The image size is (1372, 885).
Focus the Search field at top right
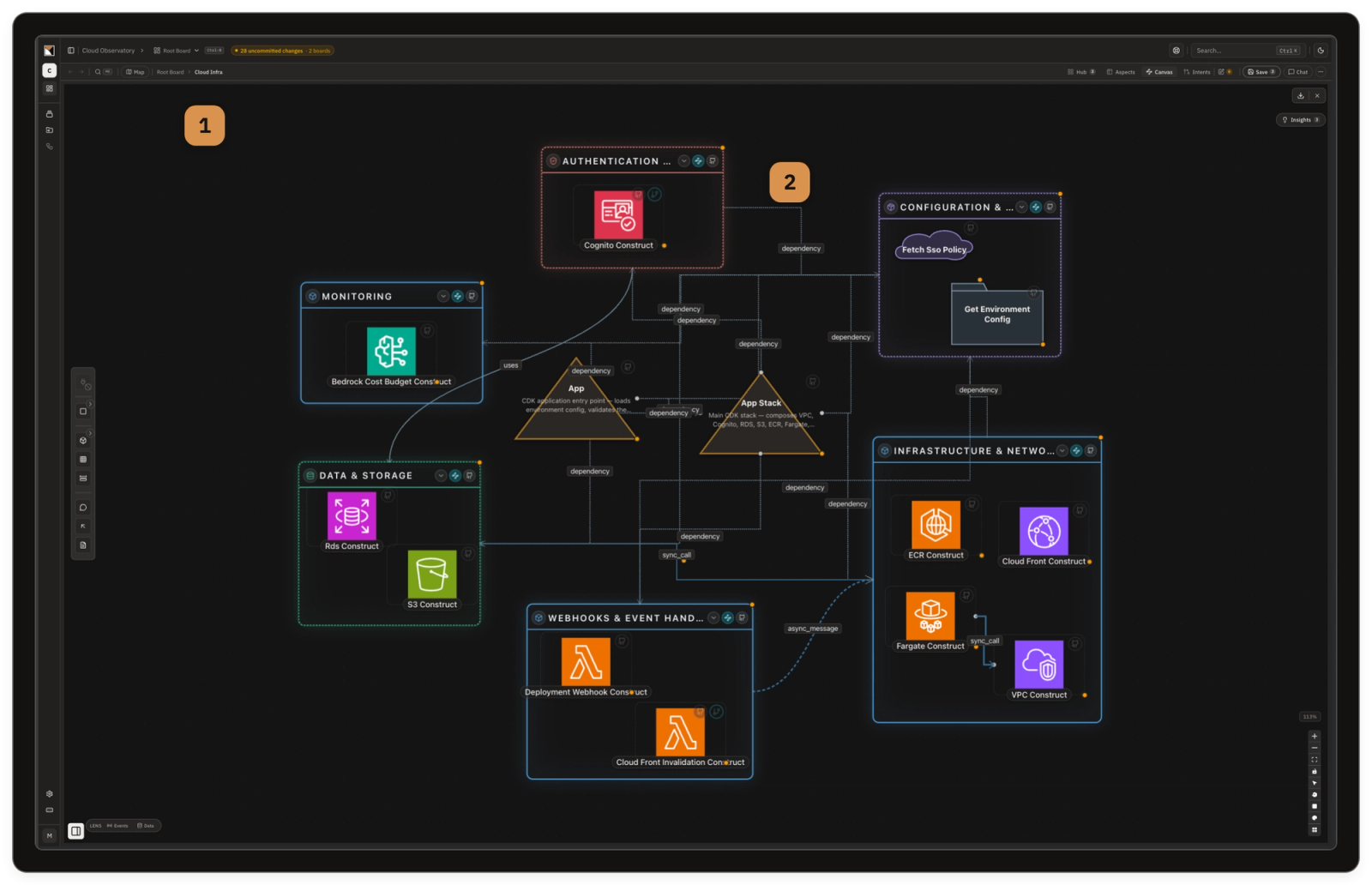point(1249,51)
